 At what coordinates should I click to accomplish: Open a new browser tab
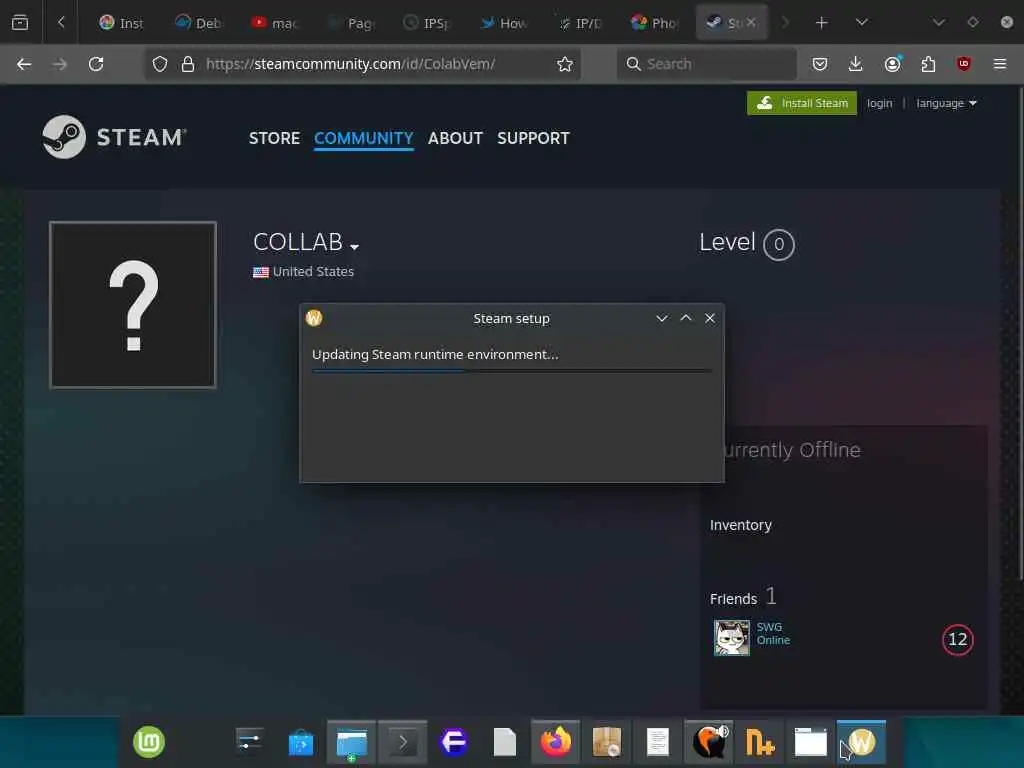[822, 23]
